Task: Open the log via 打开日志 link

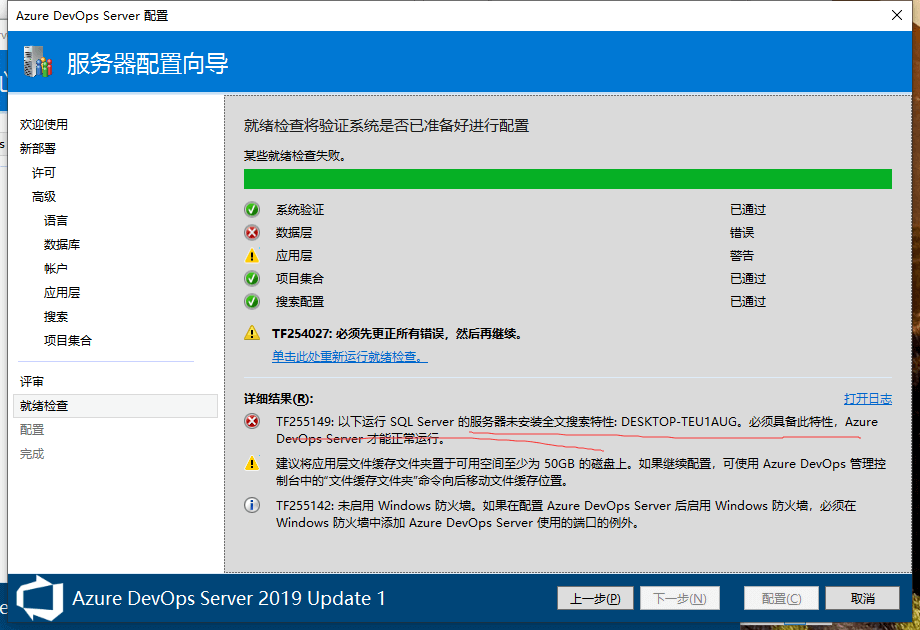Action: click(x=867, y=398)
